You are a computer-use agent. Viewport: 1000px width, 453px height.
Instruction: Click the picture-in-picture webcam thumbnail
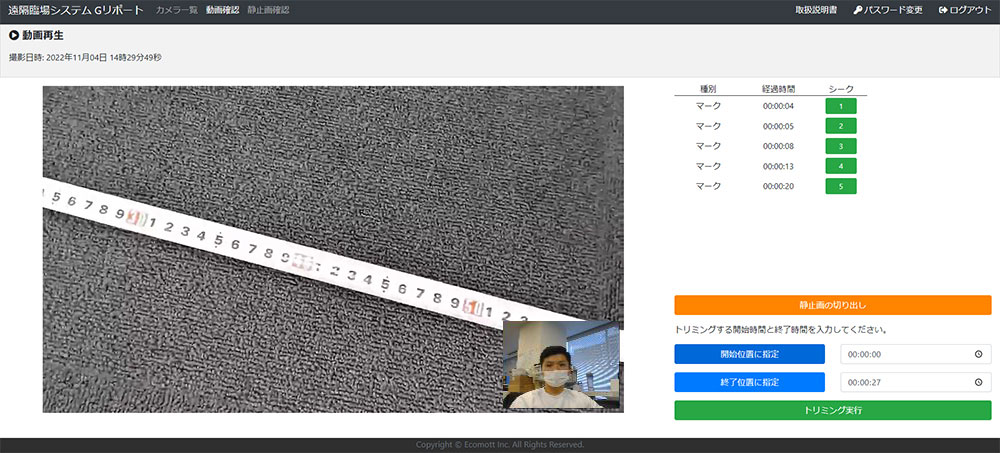click(x=561, y=364)
